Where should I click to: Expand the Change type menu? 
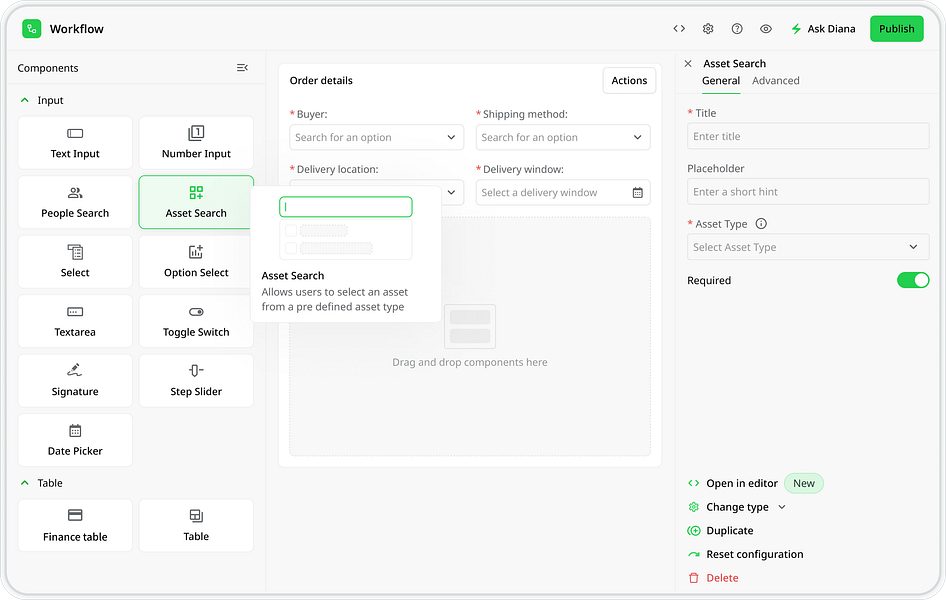pos(737,507)
